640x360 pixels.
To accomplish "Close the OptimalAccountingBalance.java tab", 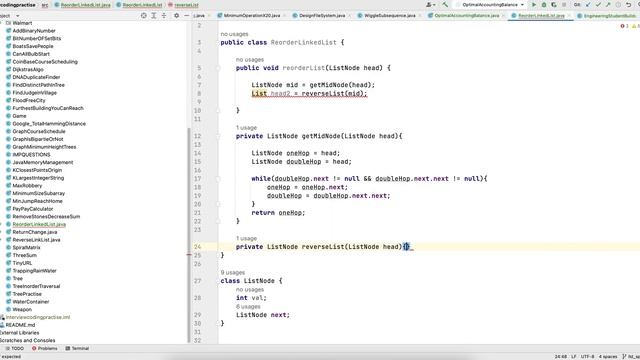I will [502, 16].
